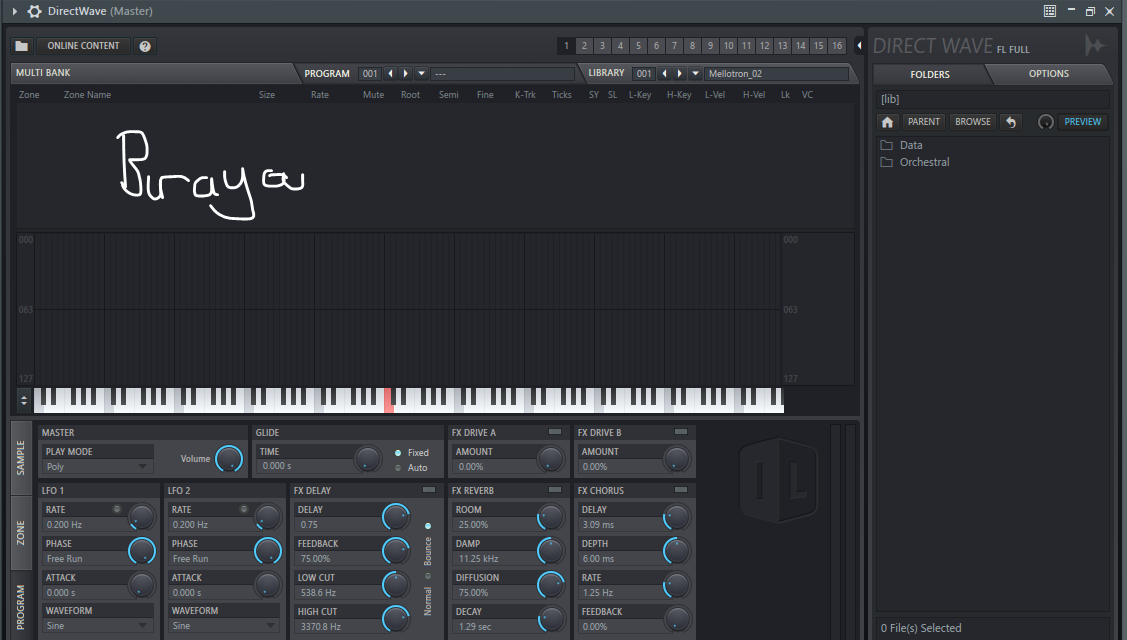Adjust FX Chorus Rate knob
Image resolution: width=1127 pixels, height=640 pixels.
point(676,585)
